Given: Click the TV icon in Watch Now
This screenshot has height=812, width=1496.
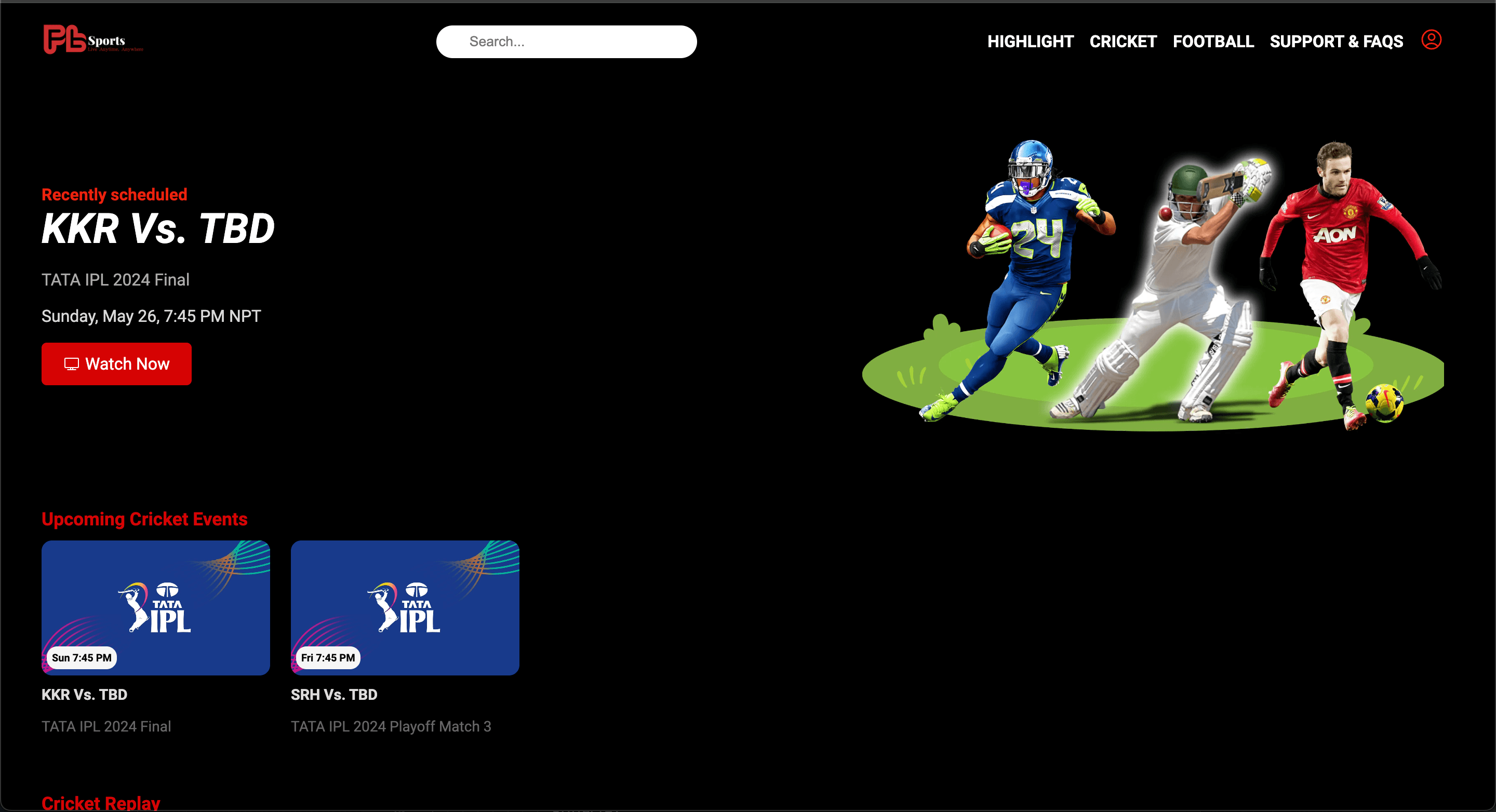Looking at the screenshot, I should tap(72, 364).
